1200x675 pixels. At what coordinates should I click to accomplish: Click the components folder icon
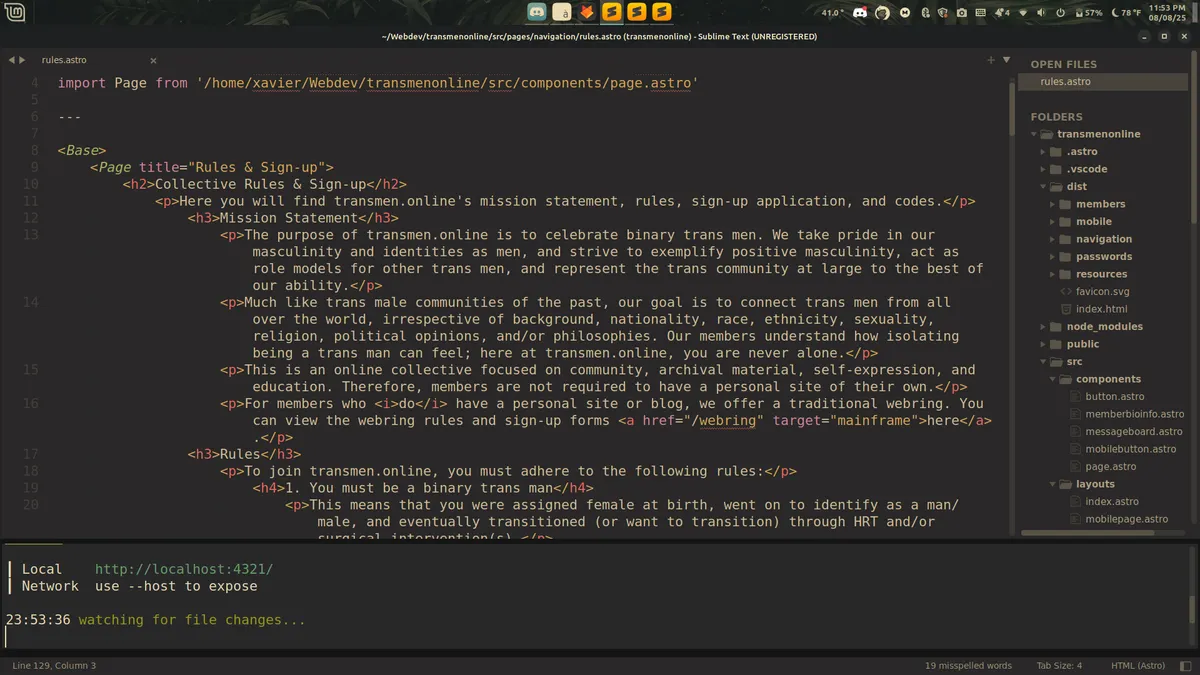click(x=1065, y=379)
